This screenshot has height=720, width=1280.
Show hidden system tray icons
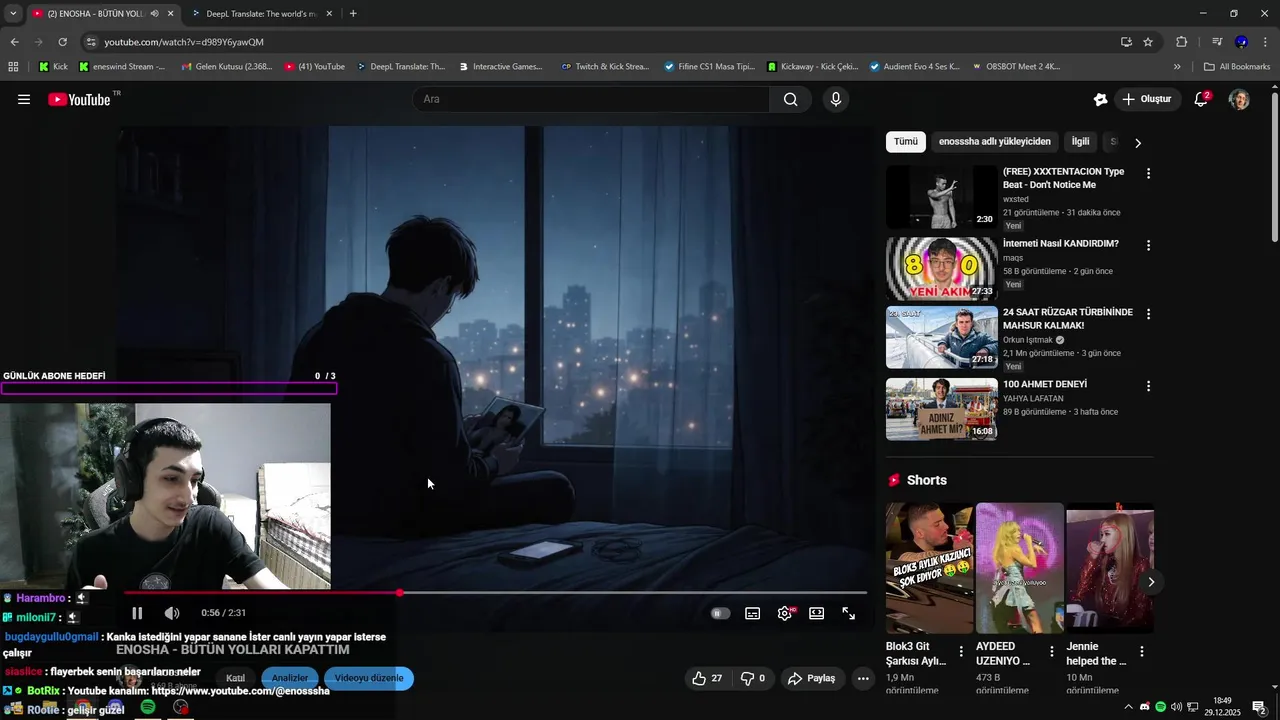click(1129, 707)
